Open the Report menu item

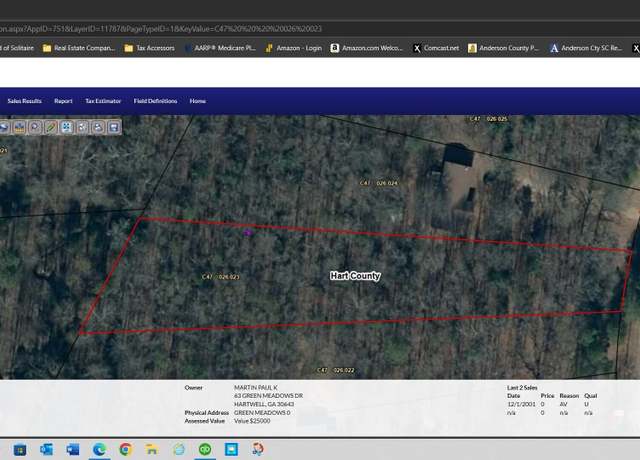pos(63,101)
